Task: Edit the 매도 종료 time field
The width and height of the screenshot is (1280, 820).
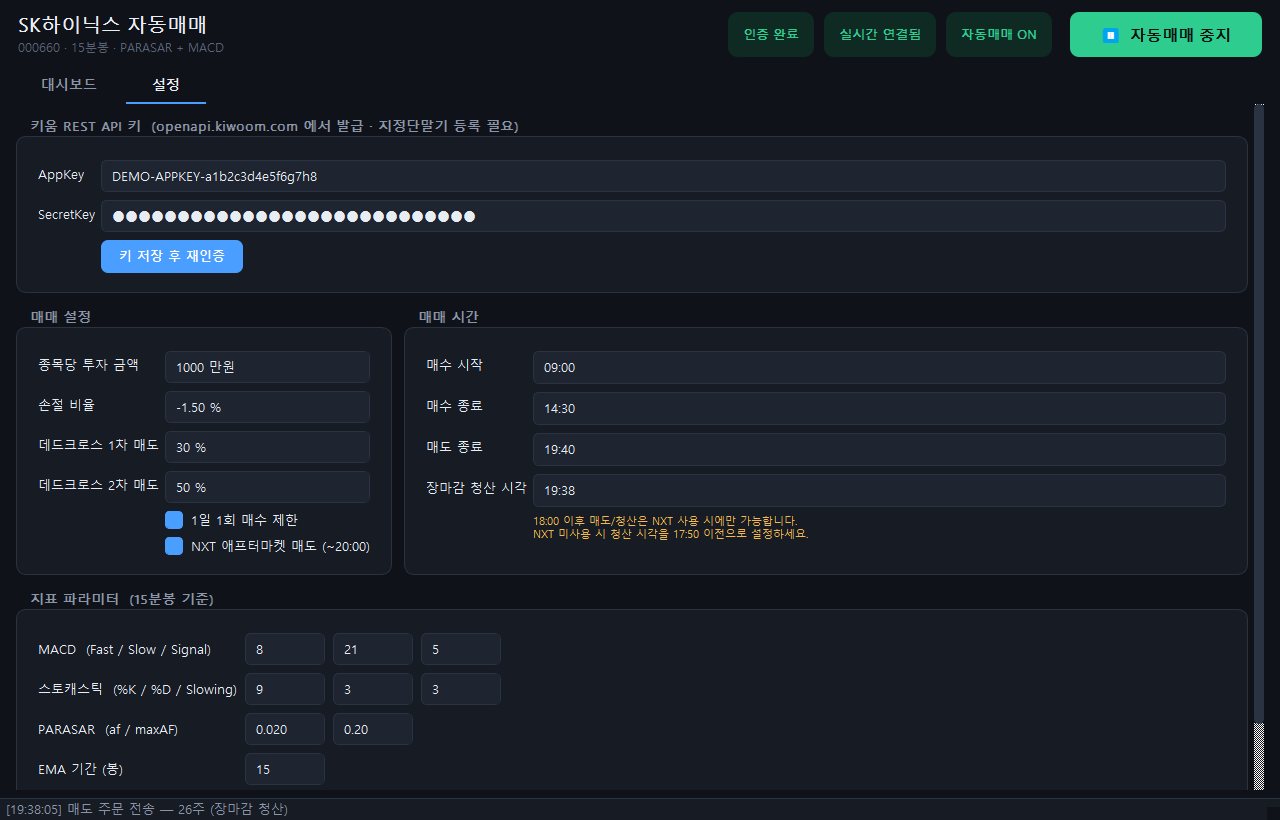Action: point(879,449)
